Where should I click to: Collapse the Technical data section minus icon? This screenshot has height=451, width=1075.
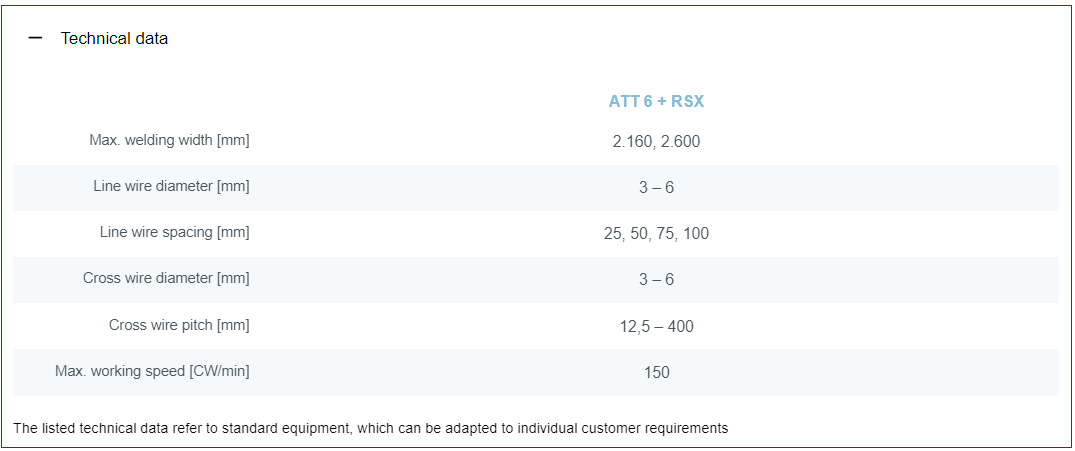[x=36, y=38]
